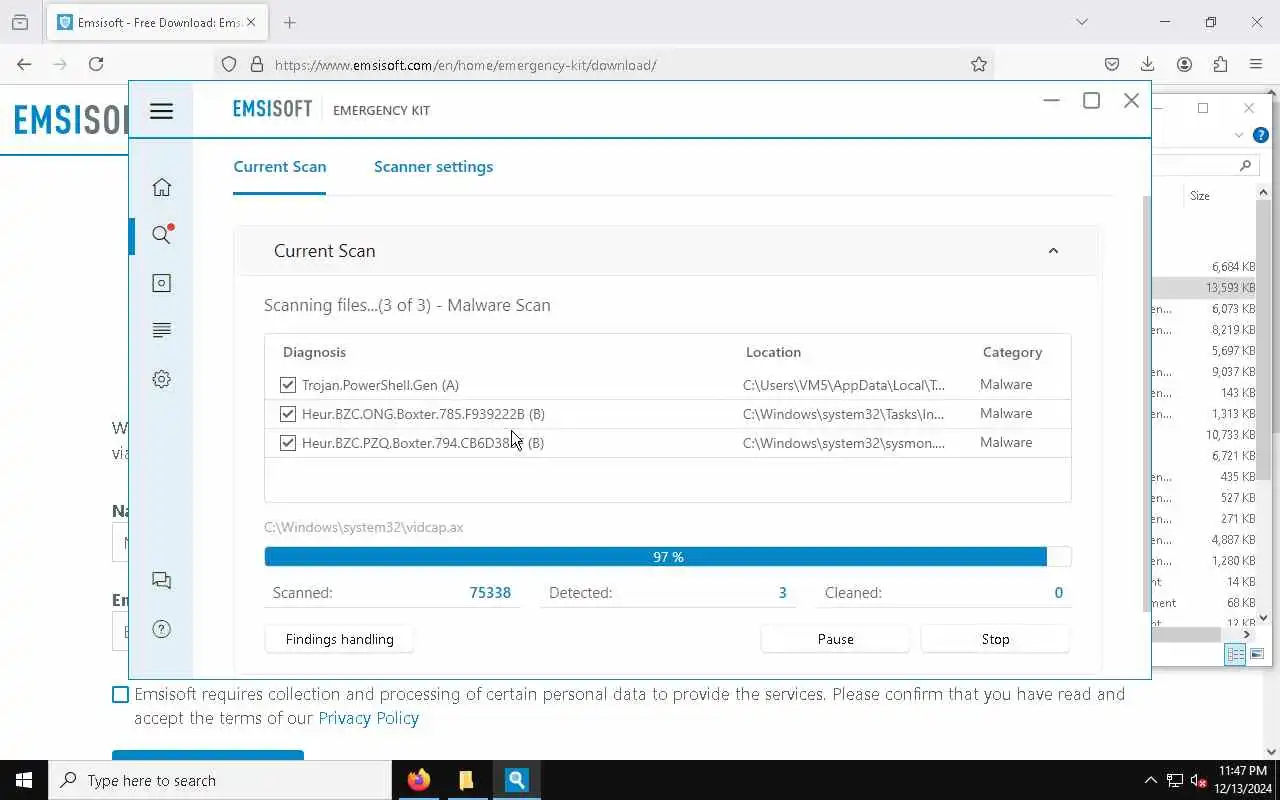Viewport: 1280px width, 800px height.
Task: Open the Emsisoft hamburger menu
Action: coord(162,111)
